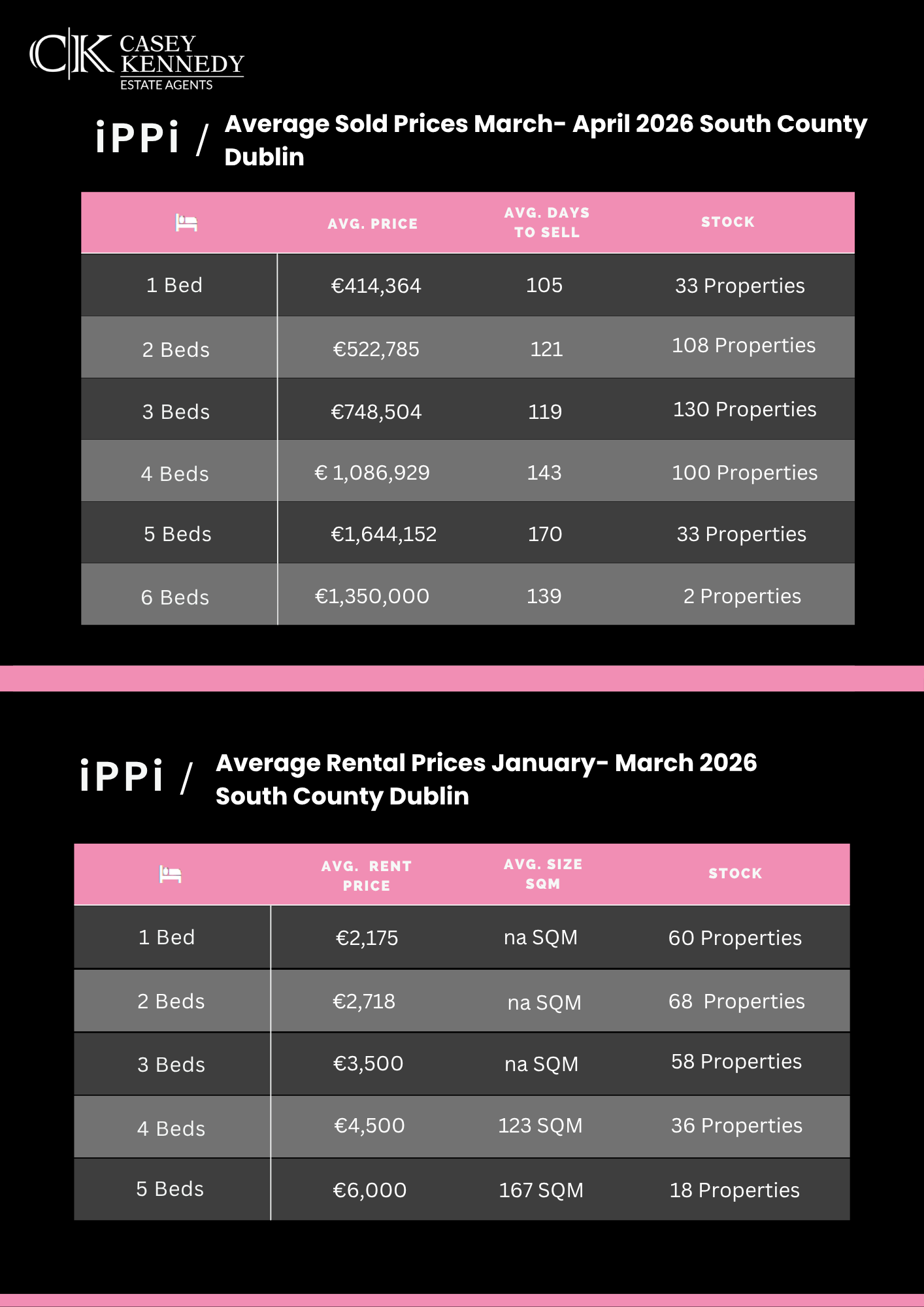Click the bed icon in sold prices header
Screen dimensions: 924x1307
coord(186,223)
